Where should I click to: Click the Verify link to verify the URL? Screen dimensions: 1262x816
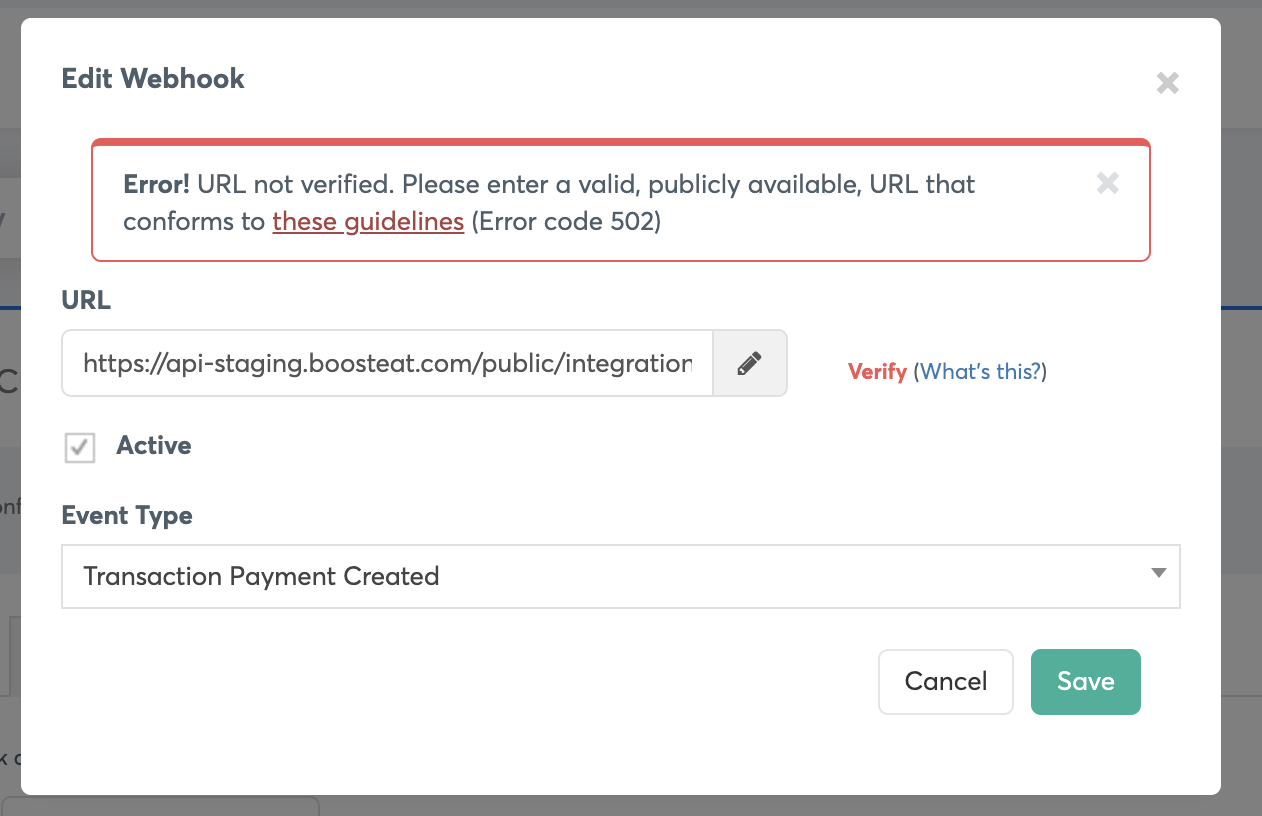877,371
